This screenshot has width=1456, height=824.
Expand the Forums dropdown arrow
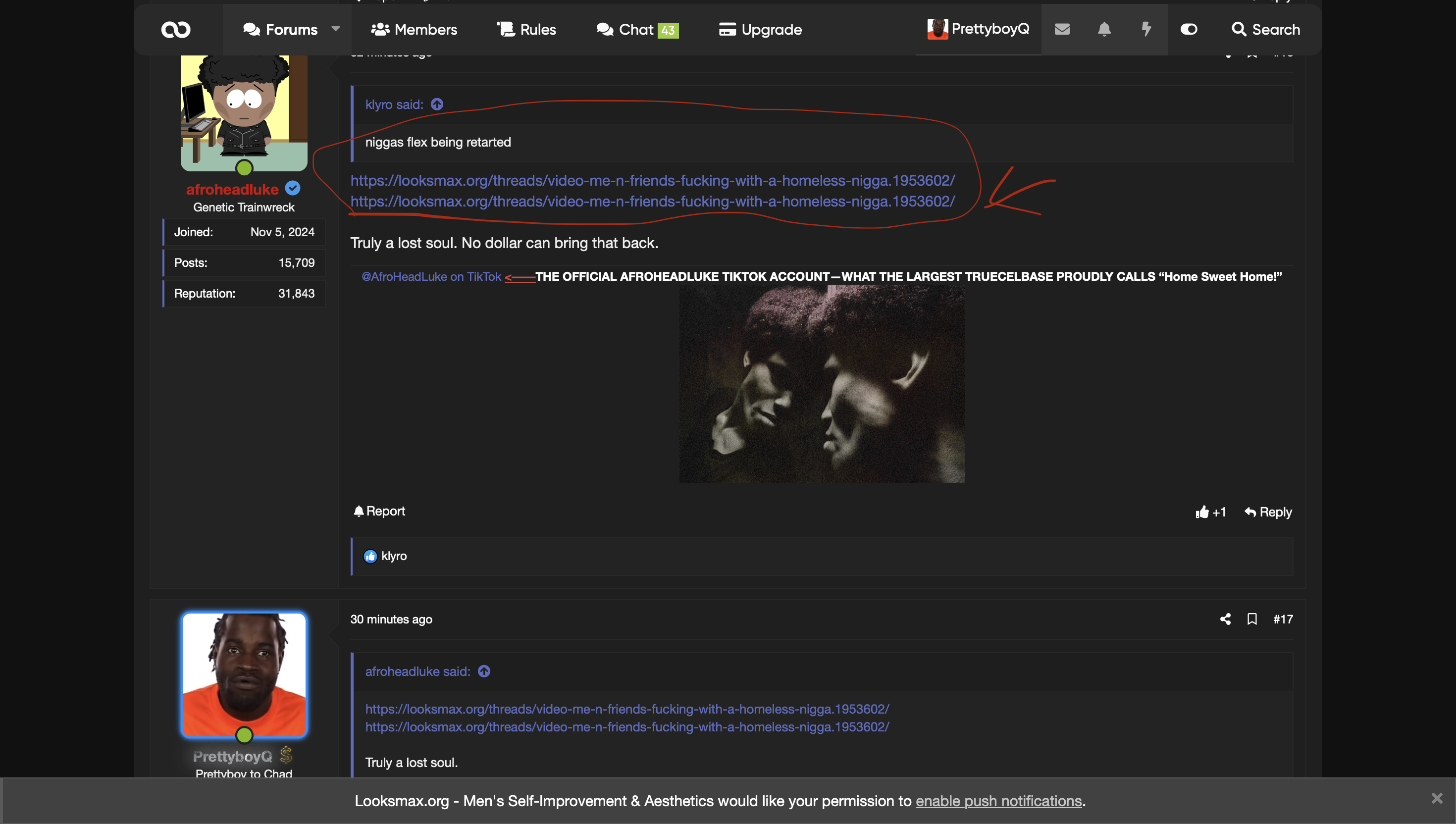[336, 29]
